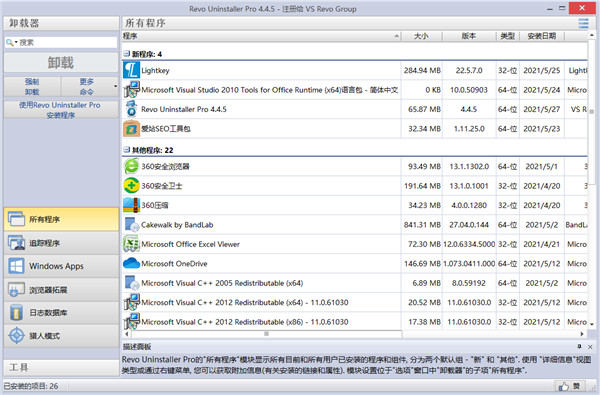Close the description panel
This screenshot has width=600, height=395.
click(x=590, y=347)
